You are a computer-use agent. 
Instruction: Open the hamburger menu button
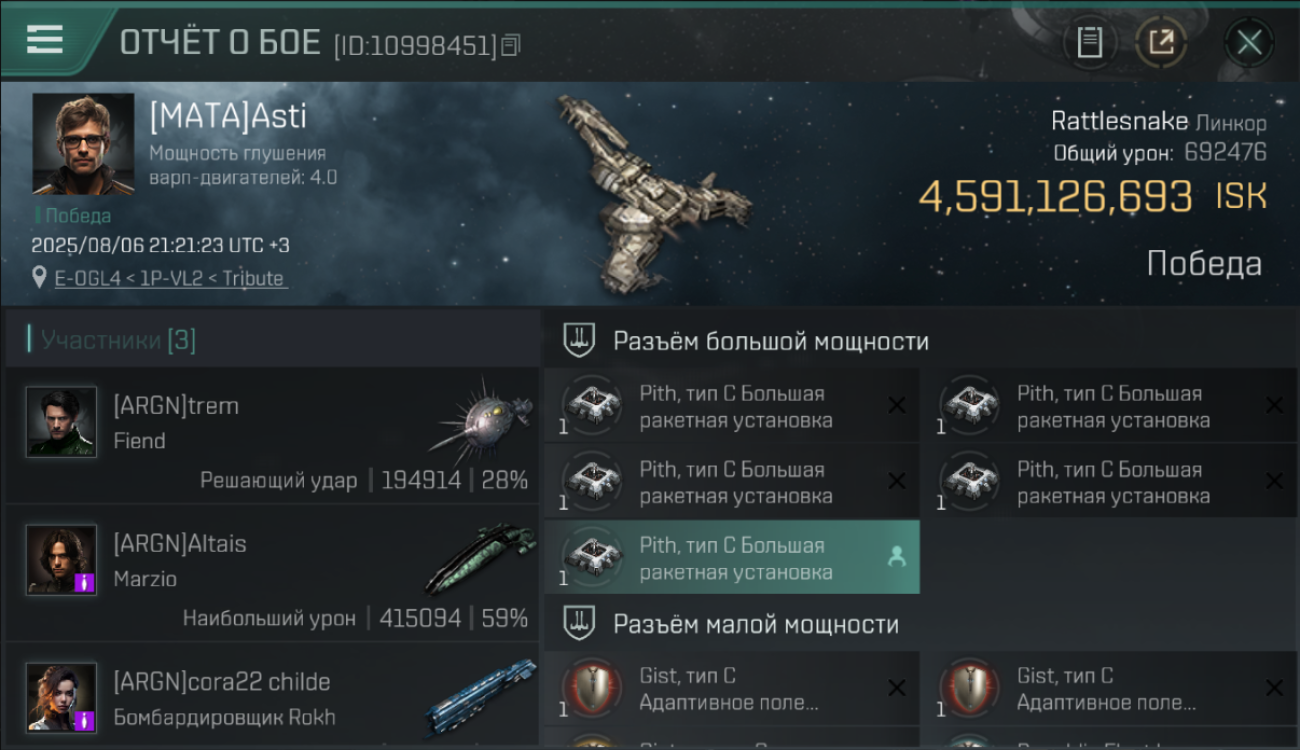click(45, 39)
